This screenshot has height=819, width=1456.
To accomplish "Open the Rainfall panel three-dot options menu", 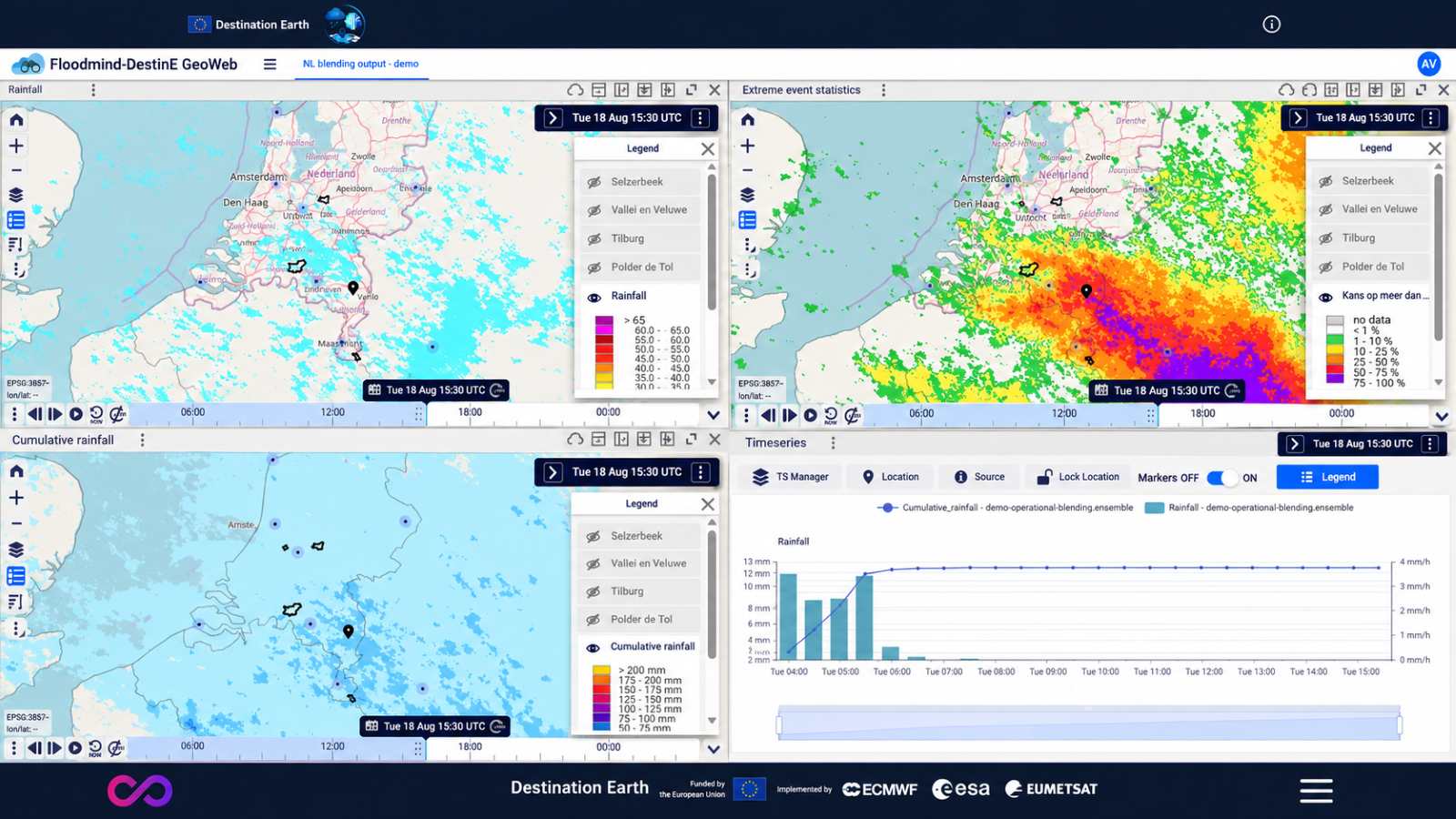I will coord(93,90).
